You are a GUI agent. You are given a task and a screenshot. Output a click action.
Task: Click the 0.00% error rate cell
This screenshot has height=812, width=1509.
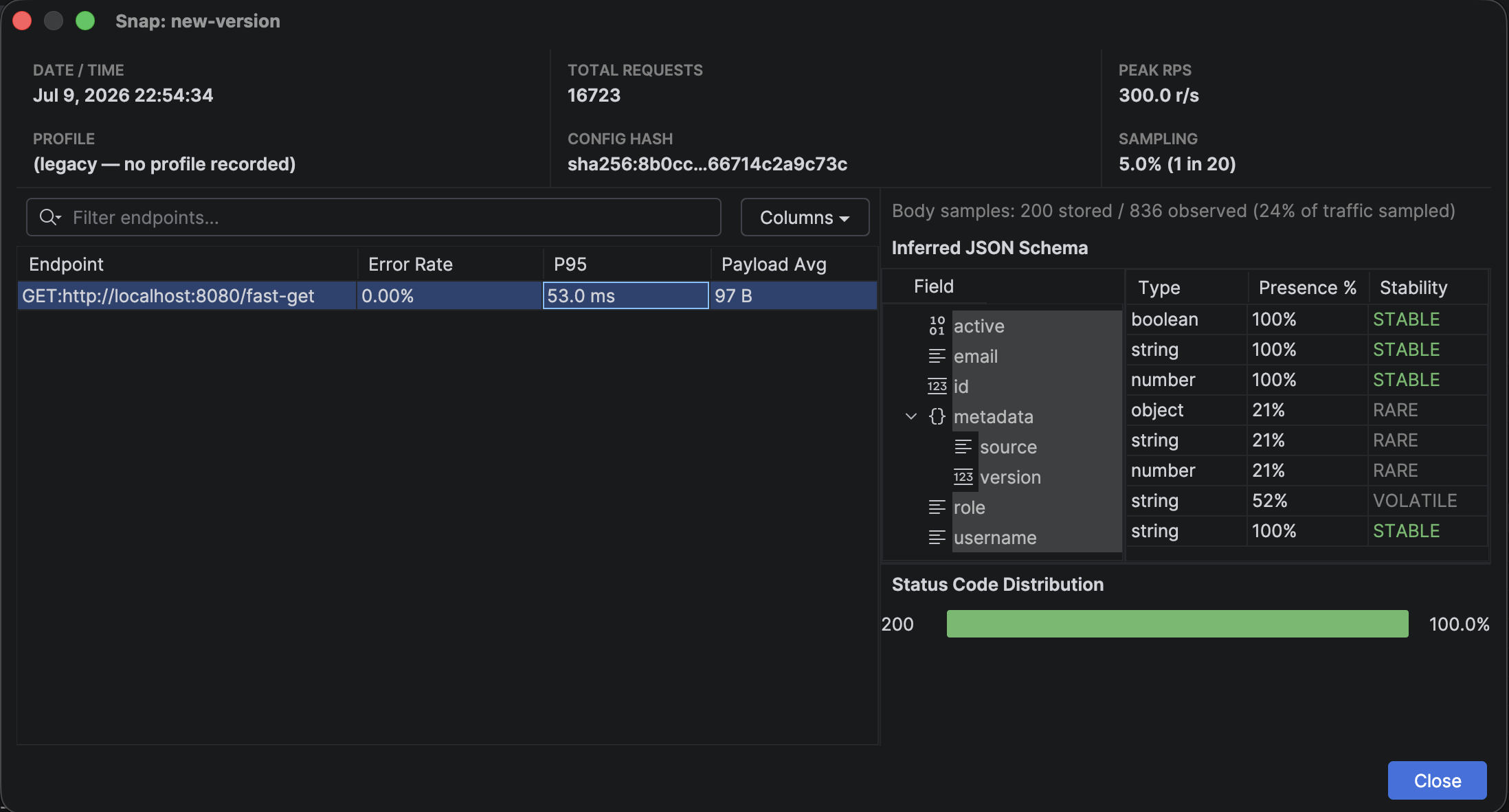(449, 295)
